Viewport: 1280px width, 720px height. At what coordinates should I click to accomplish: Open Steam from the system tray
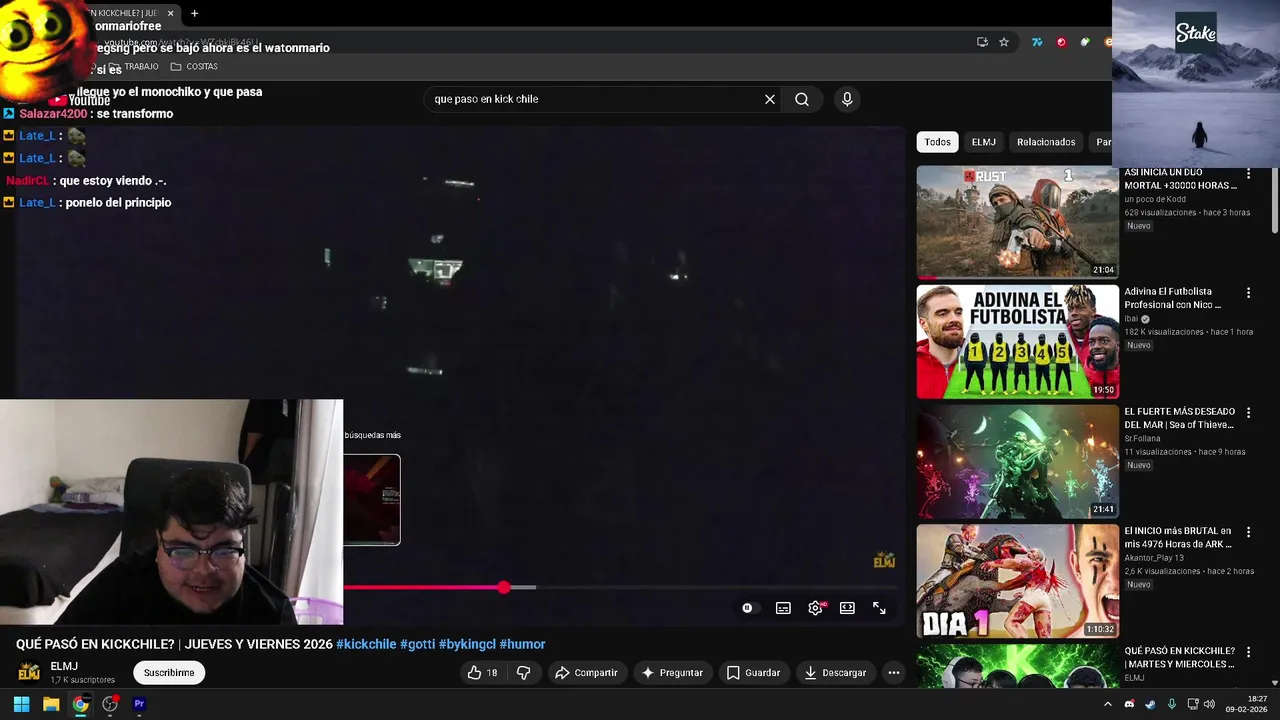pyautogui.click(x=1150, y=704)
